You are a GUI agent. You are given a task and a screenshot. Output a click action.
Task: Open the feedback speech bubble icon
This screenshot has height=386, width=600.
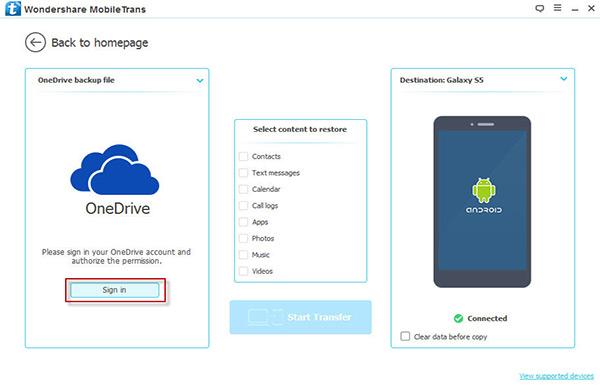[x=540, y=8]
